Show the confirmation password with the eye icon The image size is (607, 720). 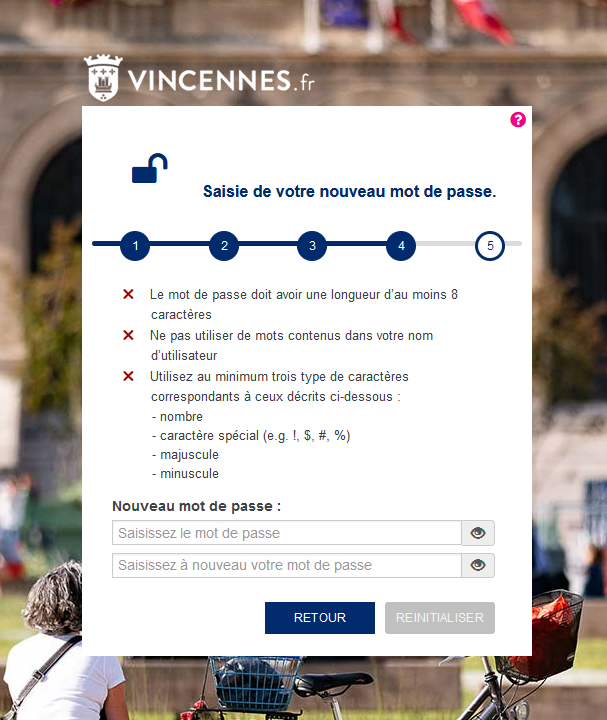[x=478, y=565]
